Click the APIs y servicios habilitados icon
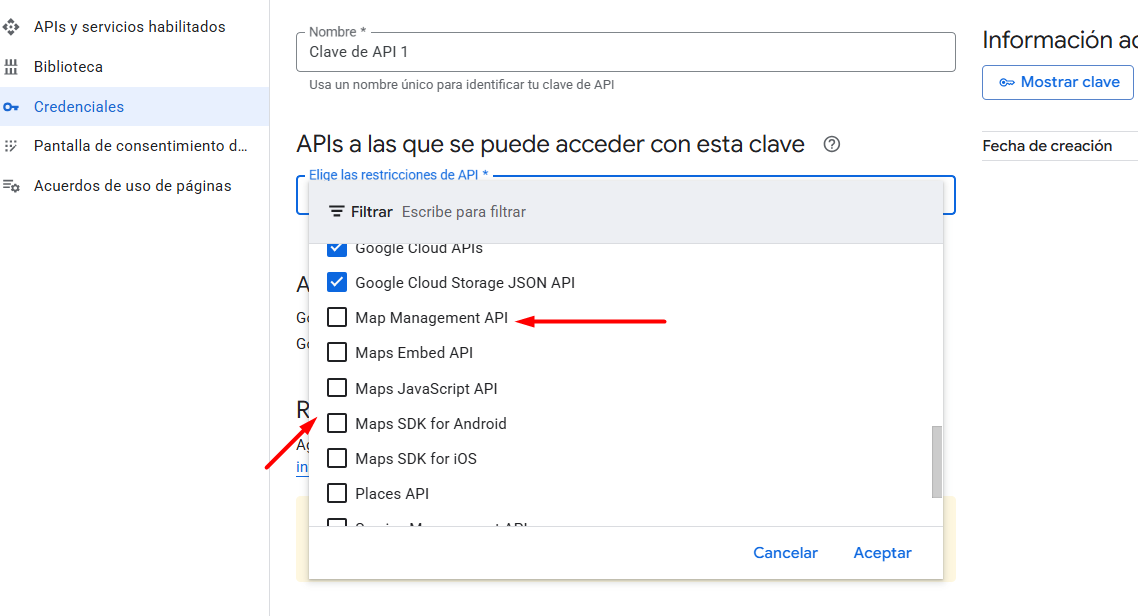Screen dimensions: 1138x616 click(11, 27)
